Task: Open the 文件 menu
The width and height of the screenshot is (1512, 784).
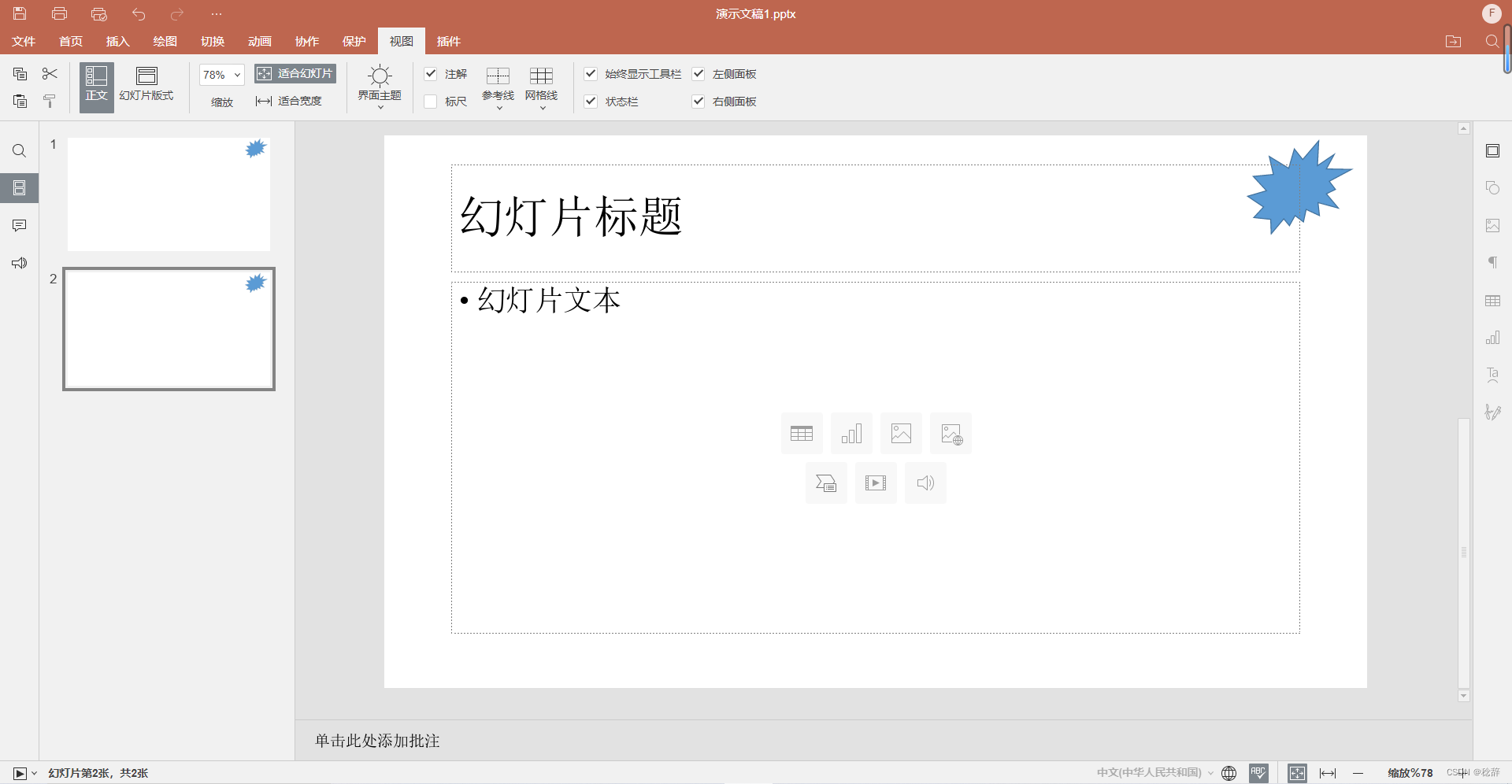Action: (24, 41)
